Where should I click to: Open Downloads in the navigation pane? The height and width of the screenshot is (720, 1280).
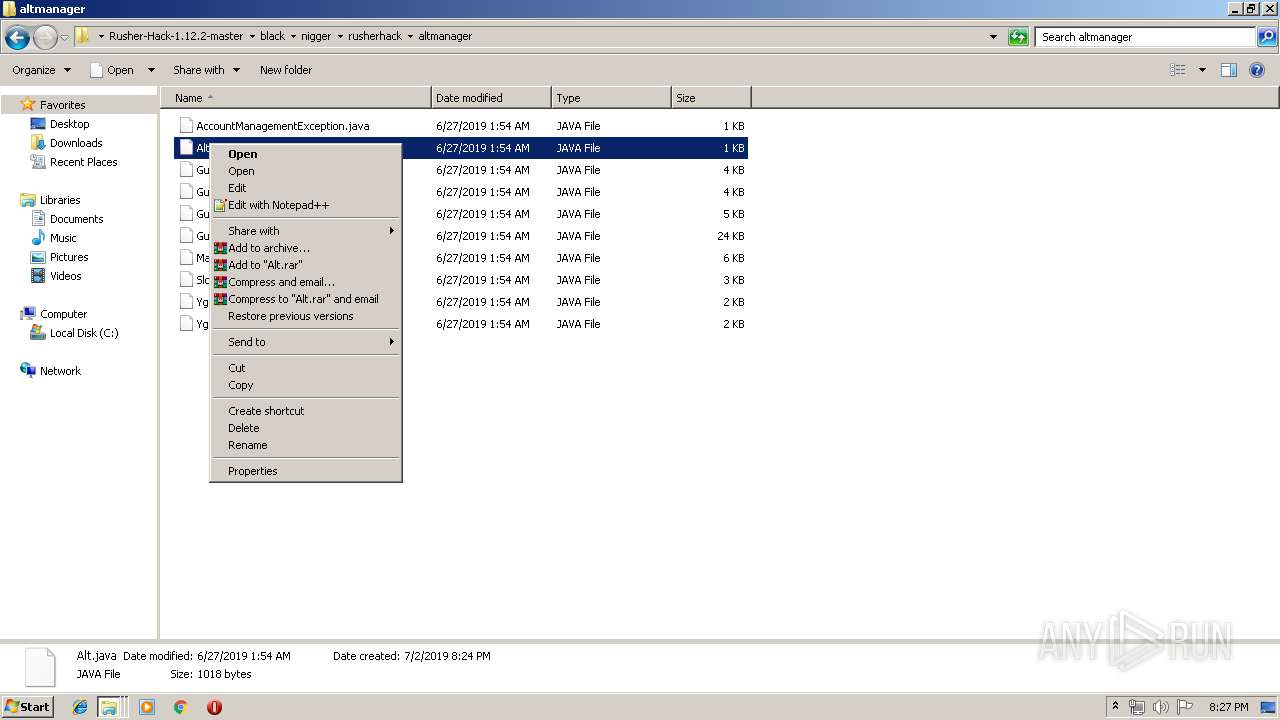[76, 143]
